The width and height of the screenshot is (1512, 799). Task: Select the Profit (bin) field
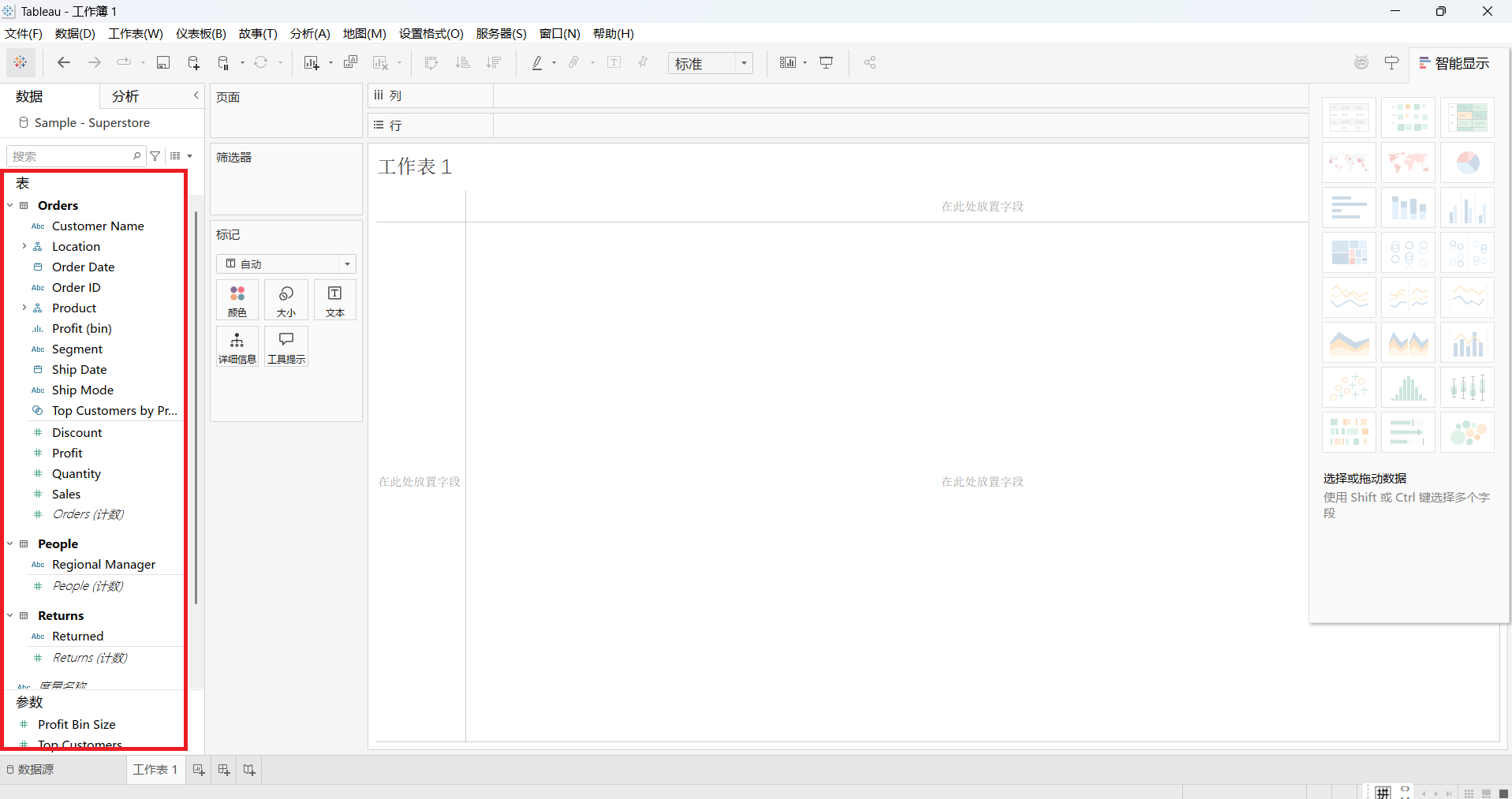click(x=82, y=328)
